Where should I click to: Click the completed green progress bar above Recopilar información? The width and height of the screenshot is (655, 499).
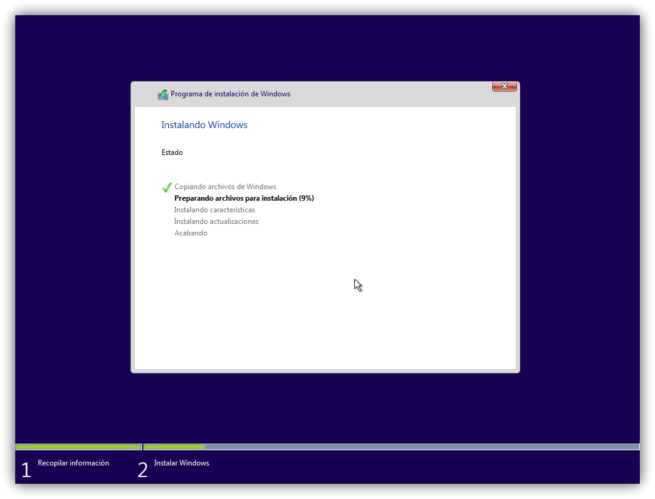(x=78, y=447)
